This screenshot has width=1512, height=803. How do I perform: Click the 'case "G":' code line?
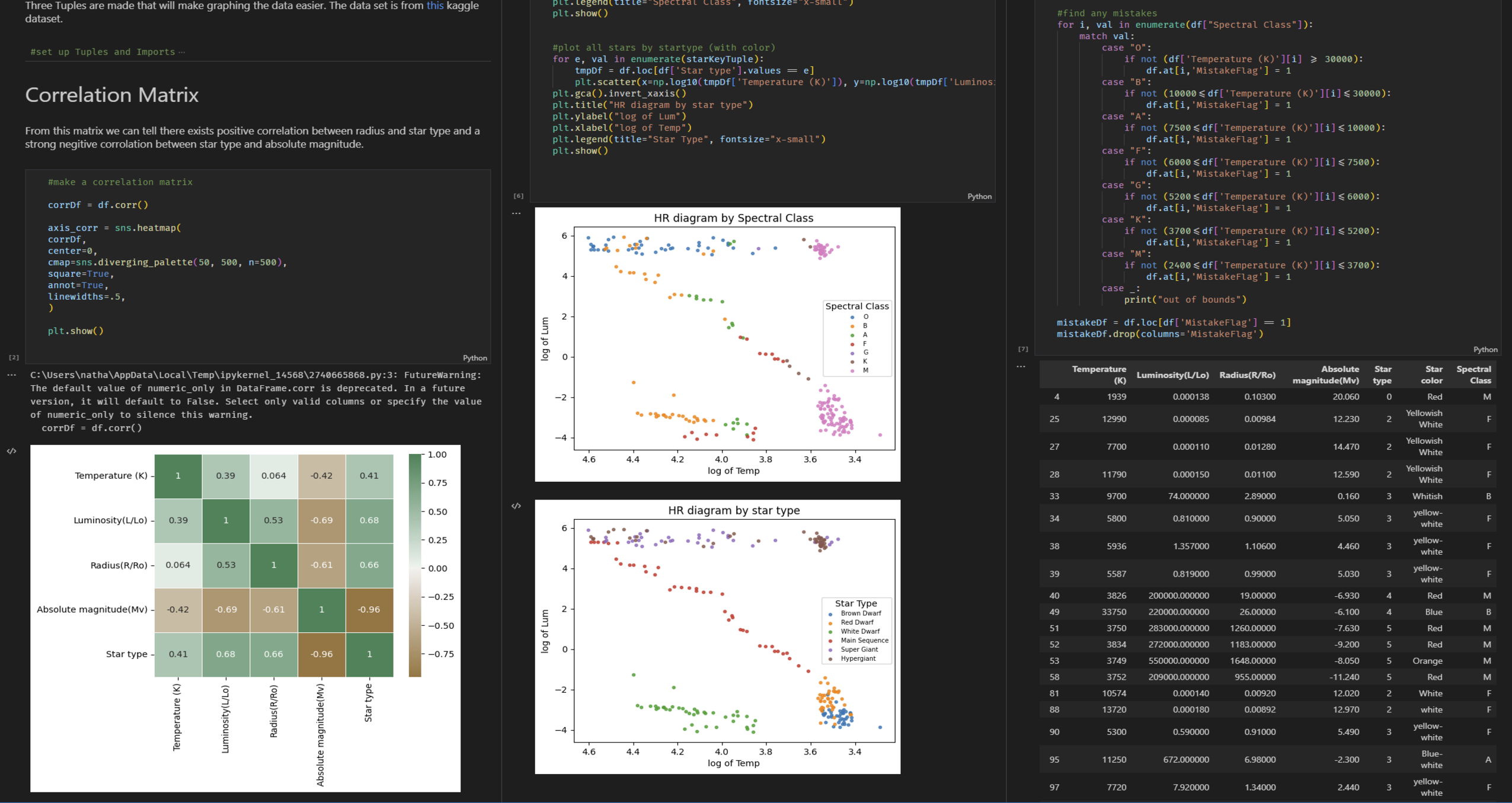pyautogui.click(x=1126, y=185)
